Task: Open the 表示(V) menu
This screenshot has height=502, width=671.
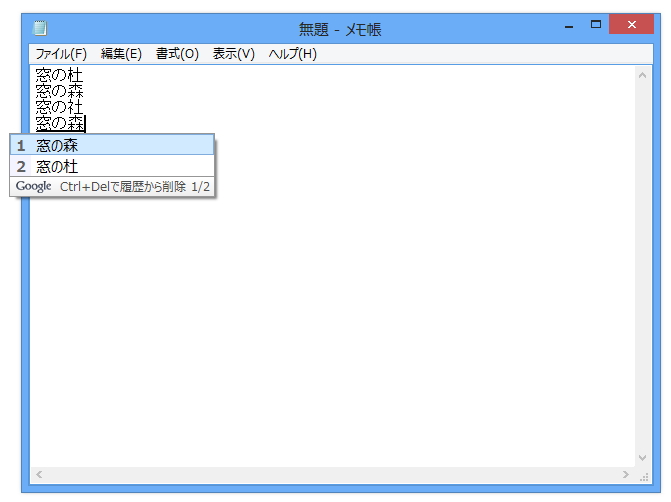Action: 234,54
